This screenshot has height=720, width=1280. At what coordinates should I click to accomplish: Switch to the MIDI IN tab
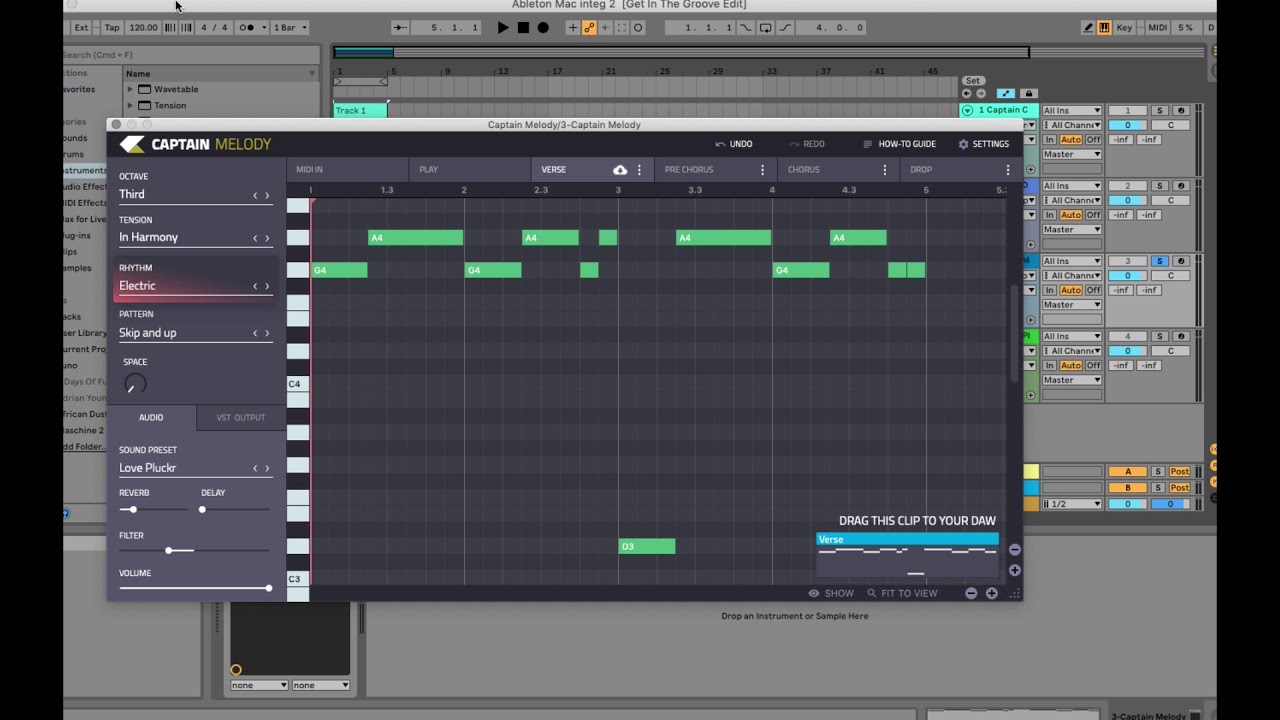click(347, 169)
